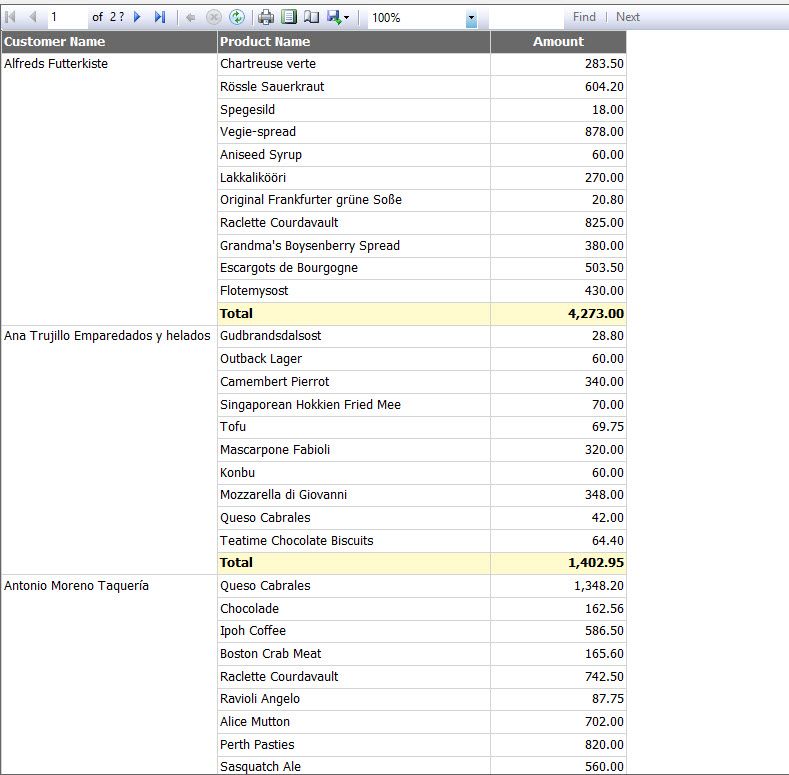The height and width of the screenshot is (775, 789).
Task: Click the Aniseed Syrup product cell
Action: (x=354, y=155)
